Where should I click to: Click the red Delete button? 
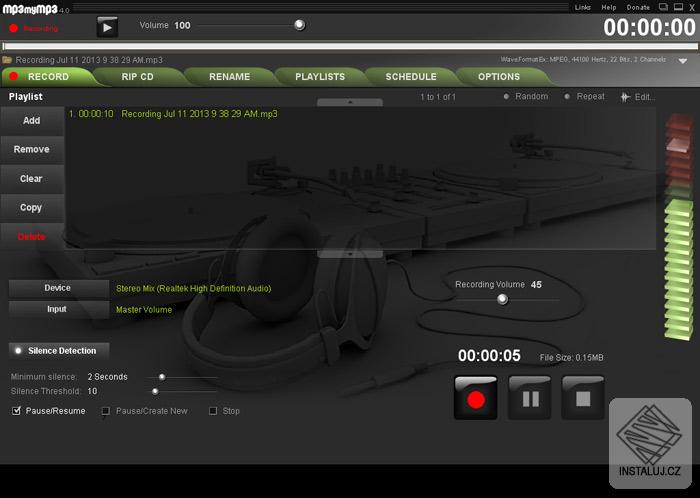pyautogui.click(x=32, y=237)
